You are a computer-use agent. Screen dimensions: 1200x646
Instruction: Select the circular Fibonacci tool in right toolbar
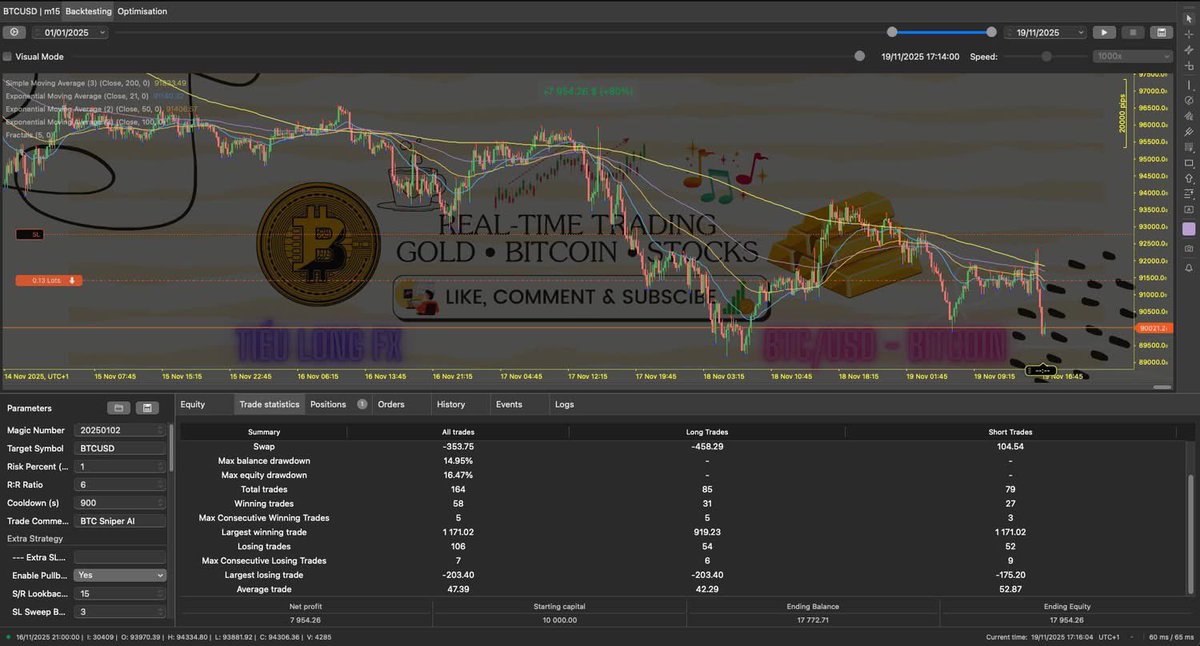coord(1188,100)
